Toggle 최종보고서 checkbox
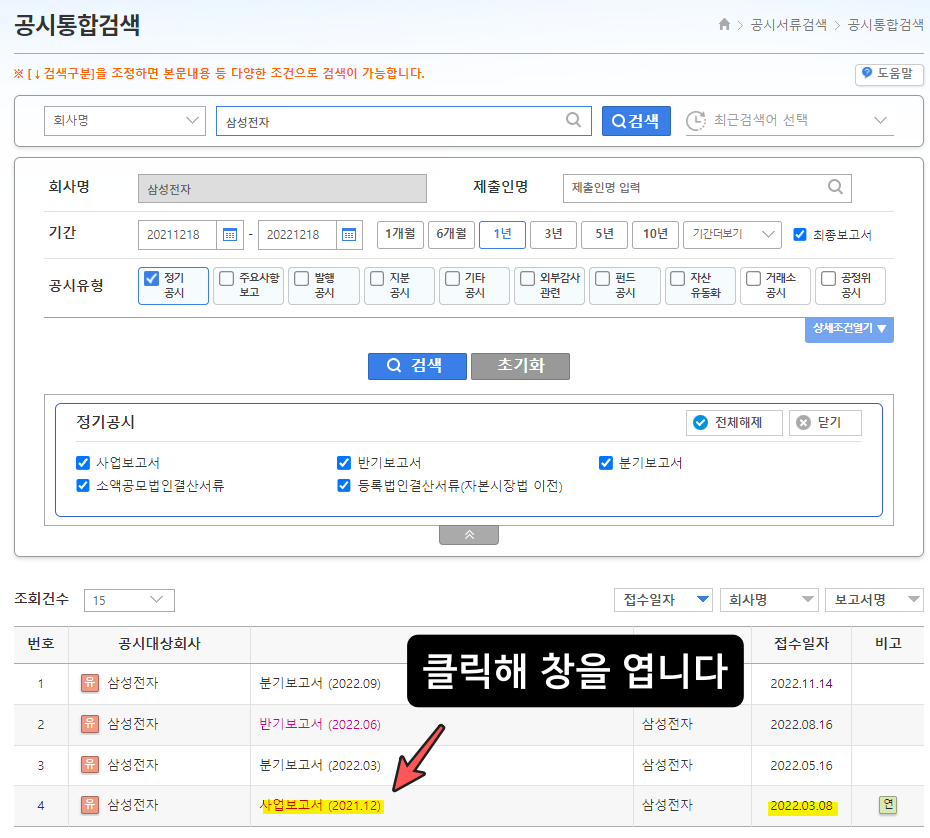 point(800,234)
